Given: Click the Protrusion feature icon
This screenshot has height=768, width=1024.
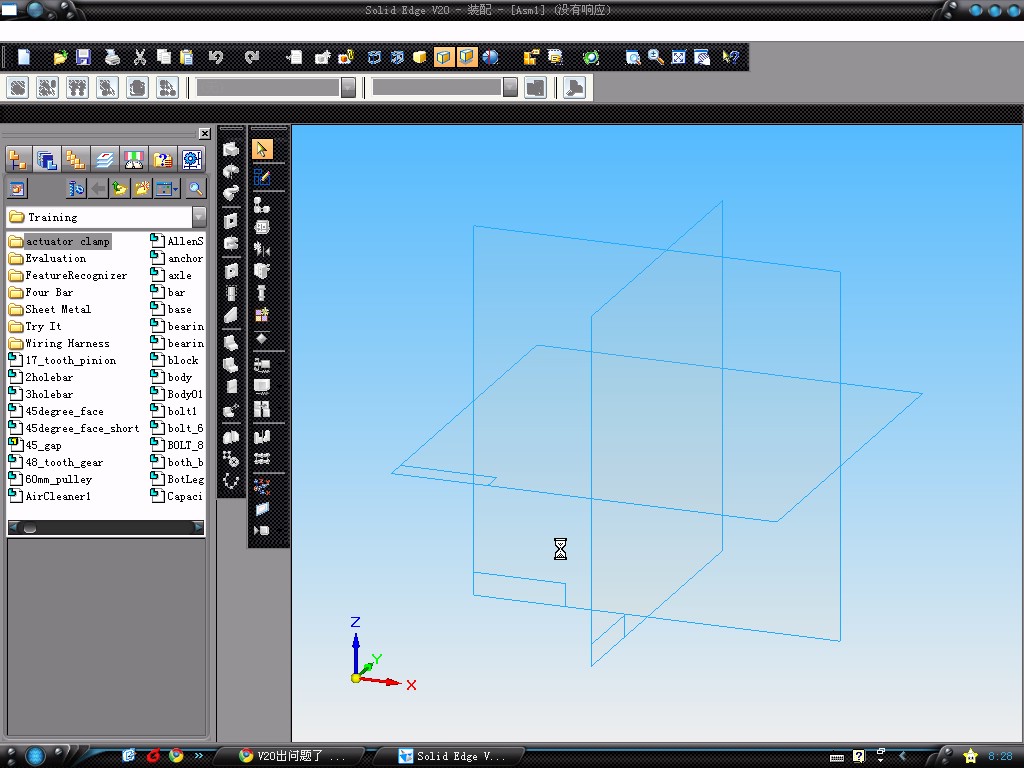Looking at the screenshot, I should [x=231, y=150].
